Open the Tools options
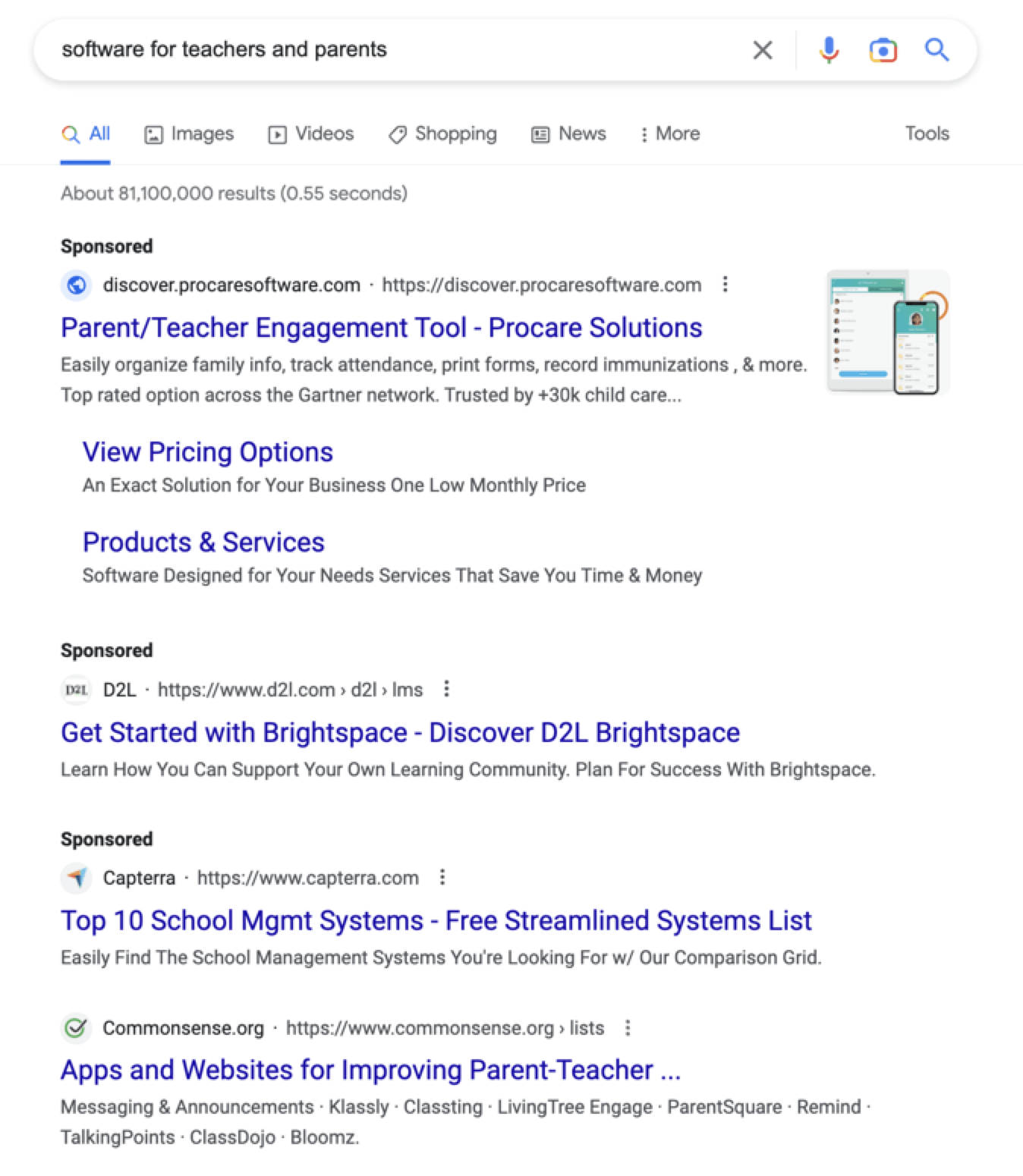The height and width of the screenshot is (1176, 1023). tap(927, 134)
